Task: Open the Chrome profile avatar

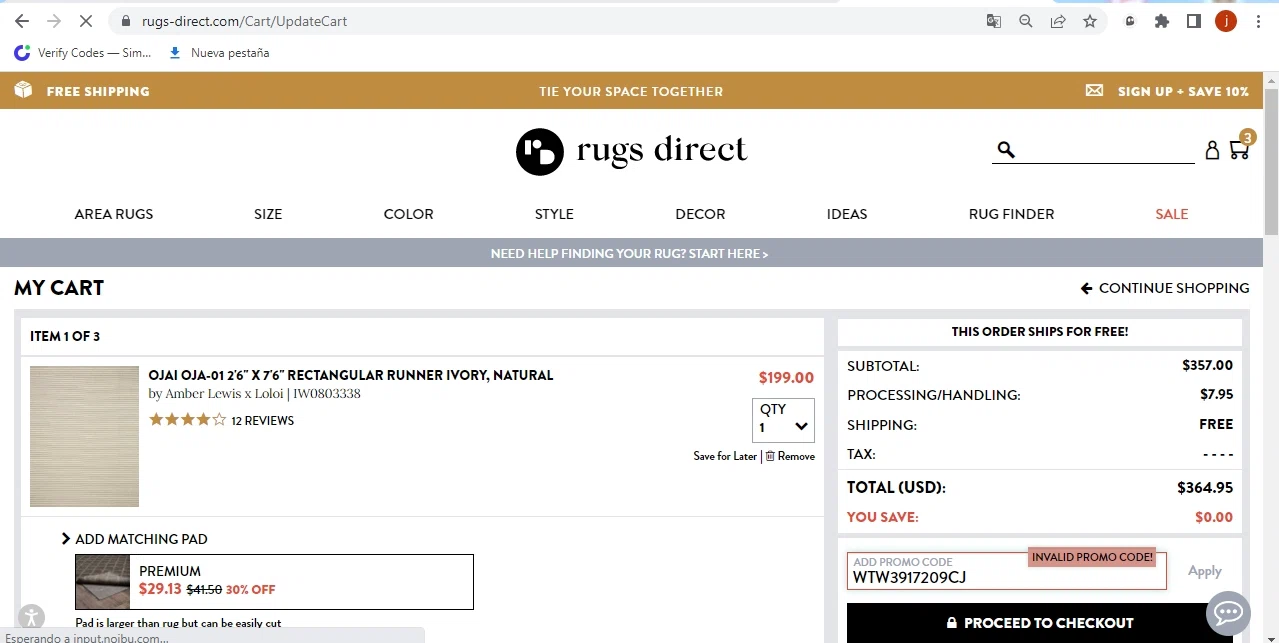Action: (x=1226, y=21)
